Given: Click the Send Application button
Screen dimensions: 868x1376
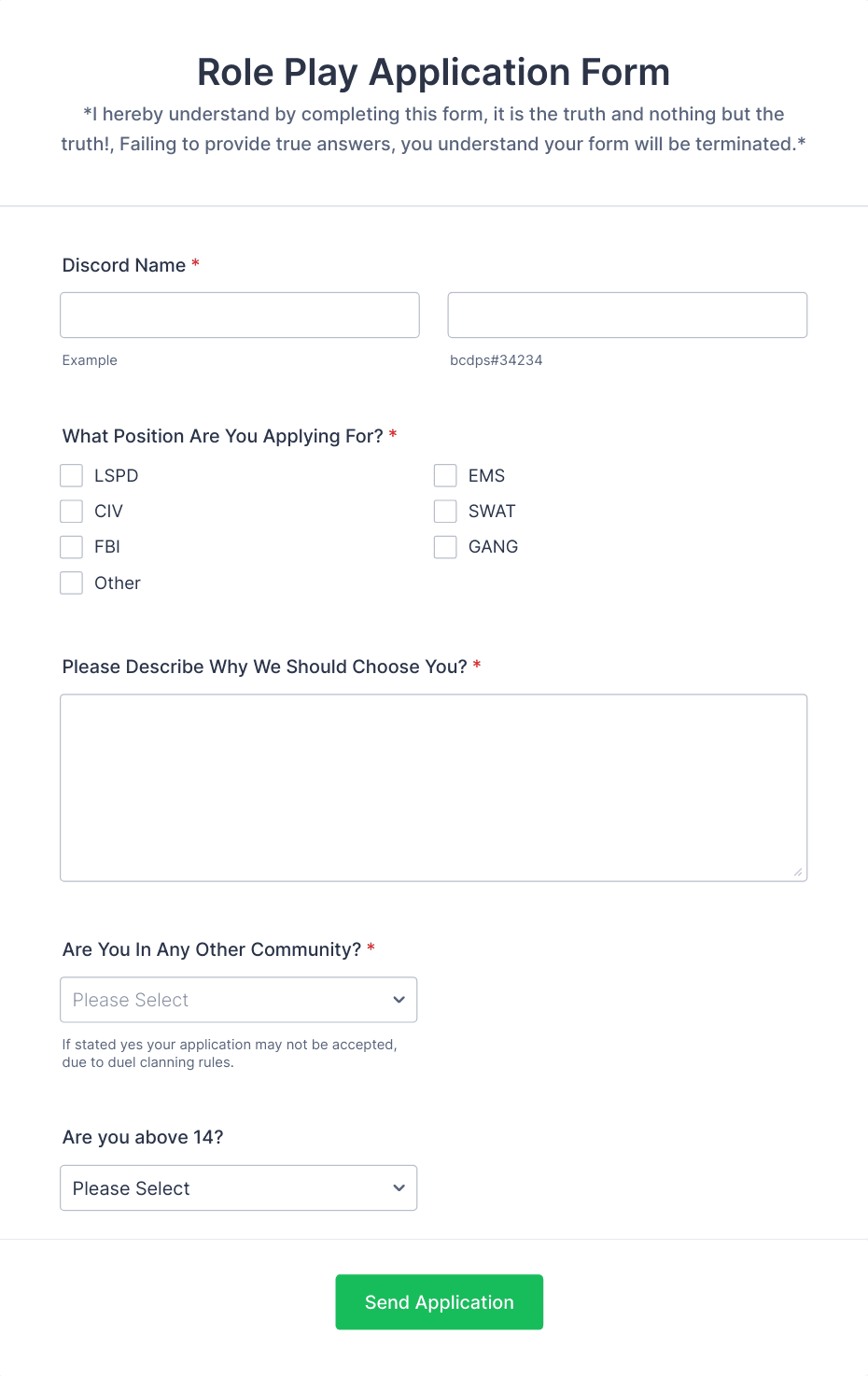Looking at the screenshot, I should pyautogui.click(x=440, y=1302).
